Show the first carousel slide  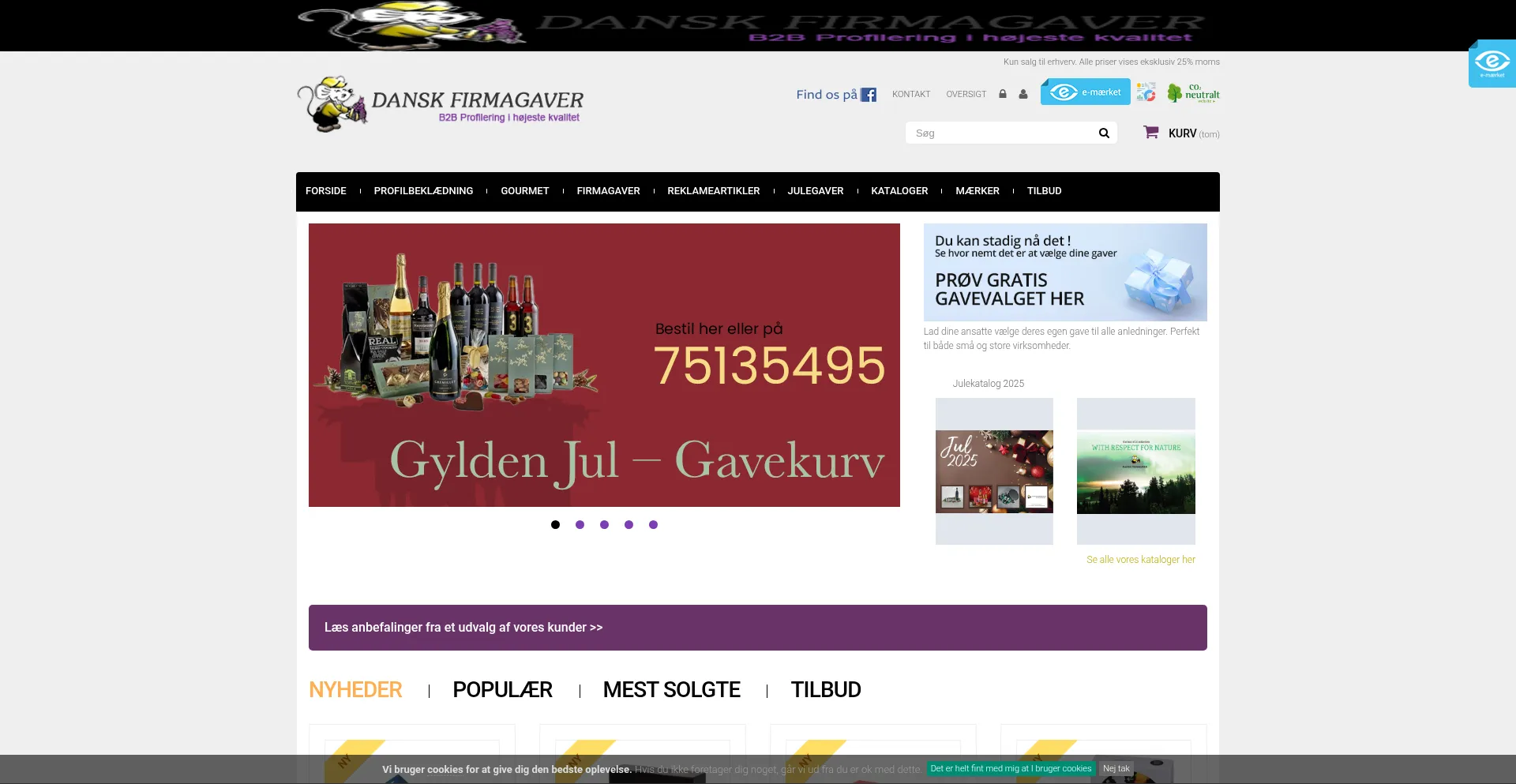click(x=555, y=525)
